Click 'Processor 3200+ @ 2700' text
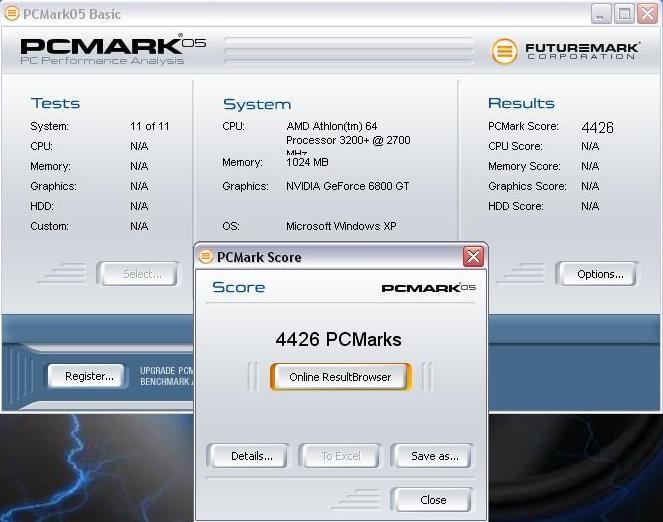The image size is (663, 522). coord(348,140)
